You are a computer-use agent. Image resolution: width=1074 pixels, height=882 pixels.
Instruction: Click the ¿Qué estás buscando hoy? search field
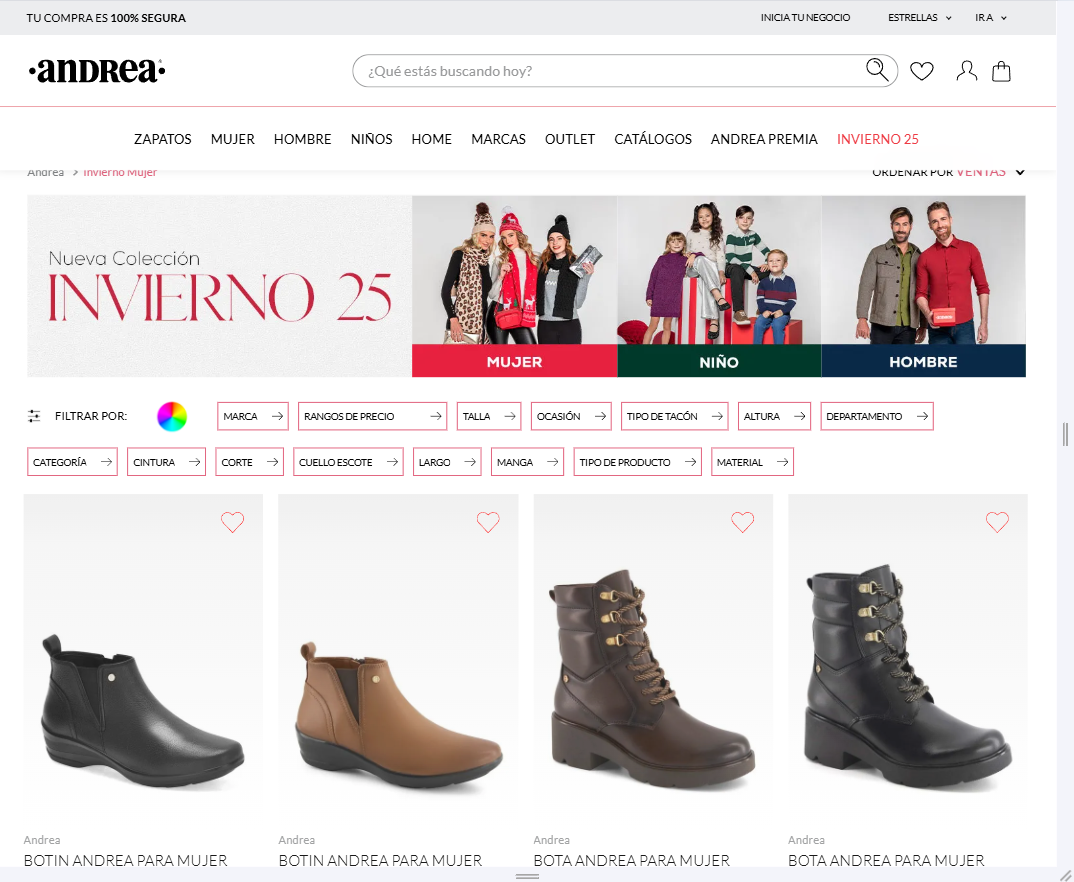(600, 70)
